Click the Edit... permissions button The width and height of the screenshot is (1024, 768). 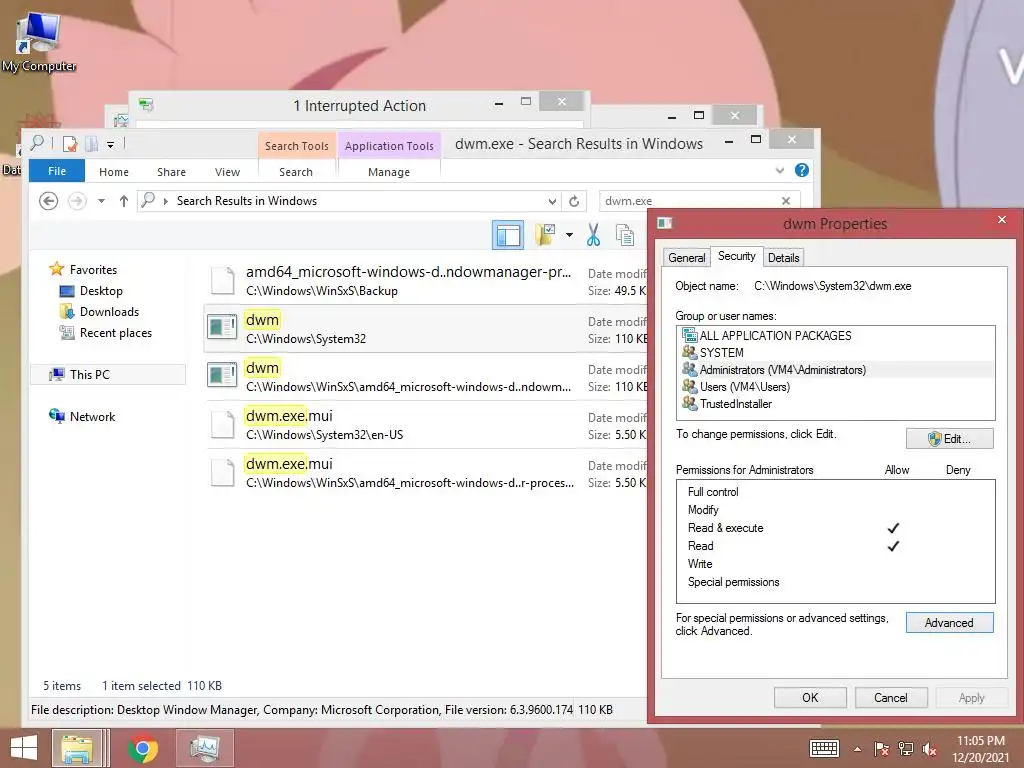pyautogui.click(x=950, y=439)
